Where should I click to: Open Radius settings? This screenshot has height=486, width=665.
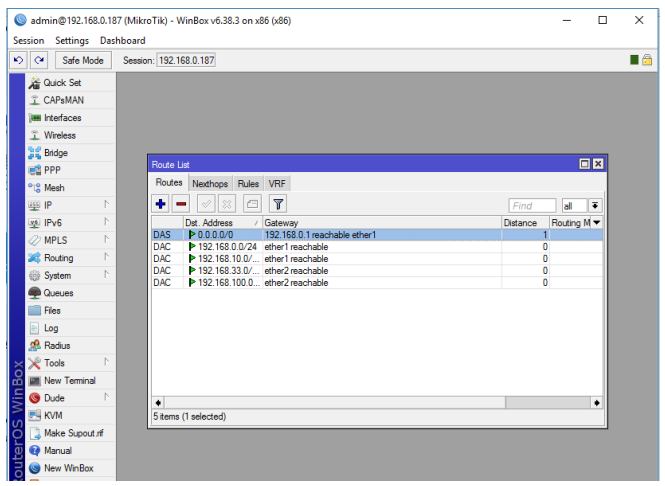(71, 345)
